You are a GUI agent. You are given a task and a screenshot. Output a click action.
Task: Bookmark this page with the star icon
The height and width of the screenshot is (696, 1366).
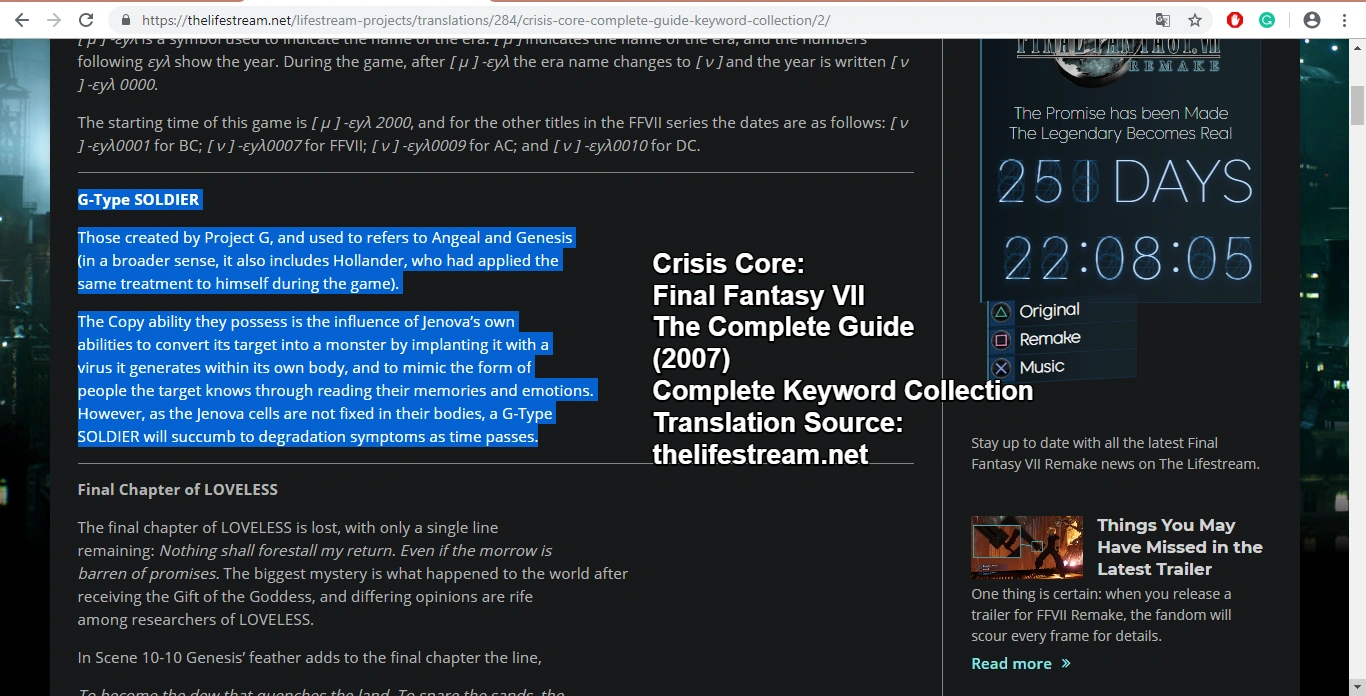1194,20
